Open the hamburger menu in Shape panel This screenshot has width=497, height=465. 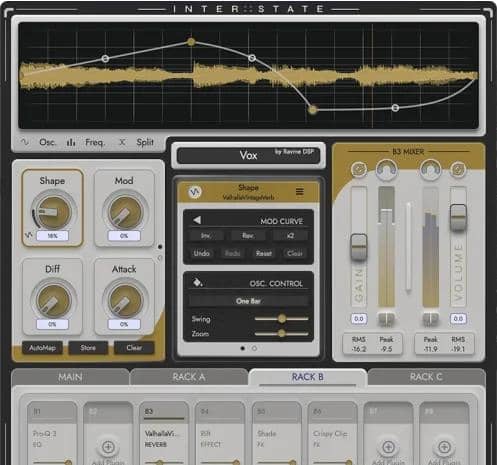coord(300,192)
